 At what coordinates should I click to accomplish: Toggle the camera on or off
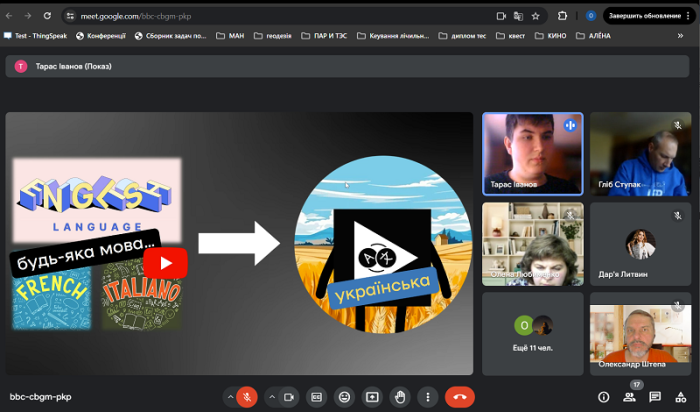click(x=291, y=396)
